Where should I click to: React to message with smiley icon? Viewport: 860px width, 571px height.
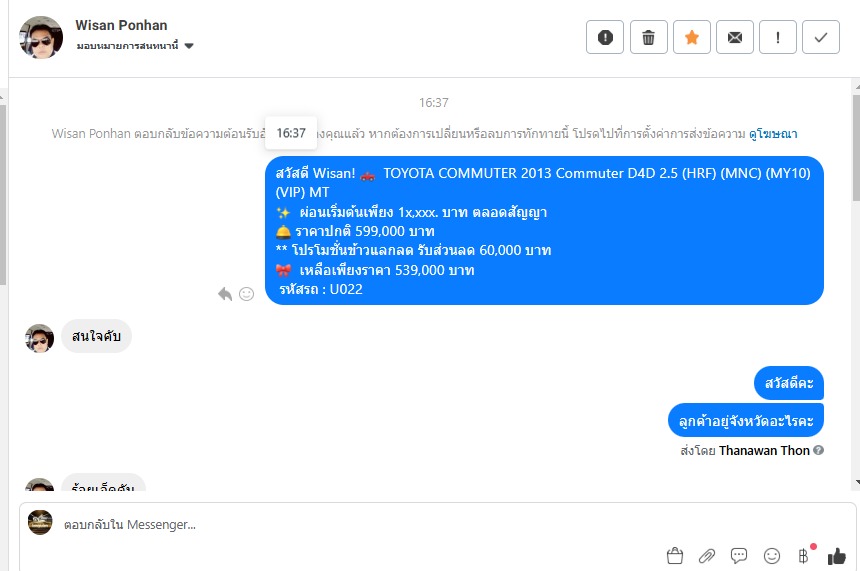pos(247,294)
